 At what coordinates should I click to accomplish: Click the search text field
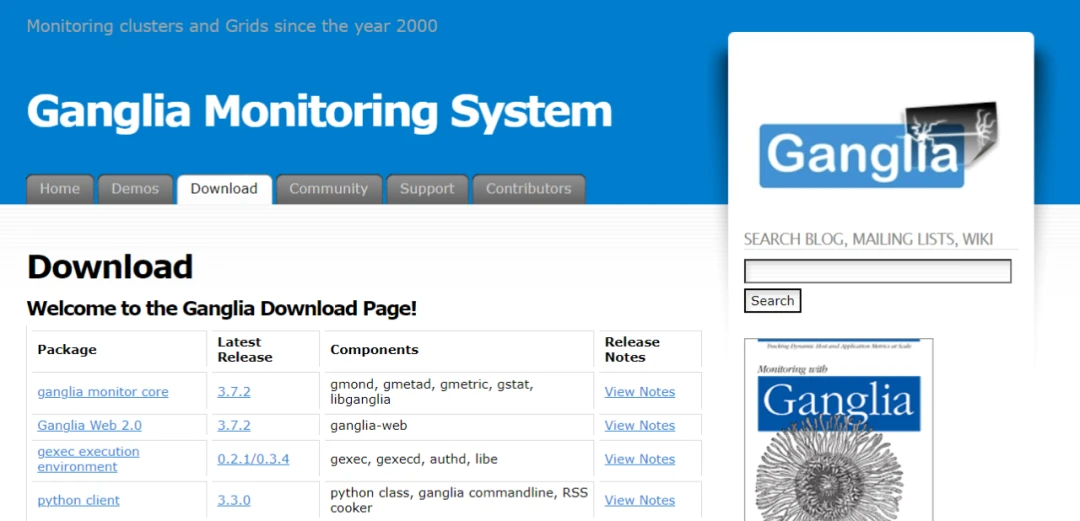click(x=878, y=271)
